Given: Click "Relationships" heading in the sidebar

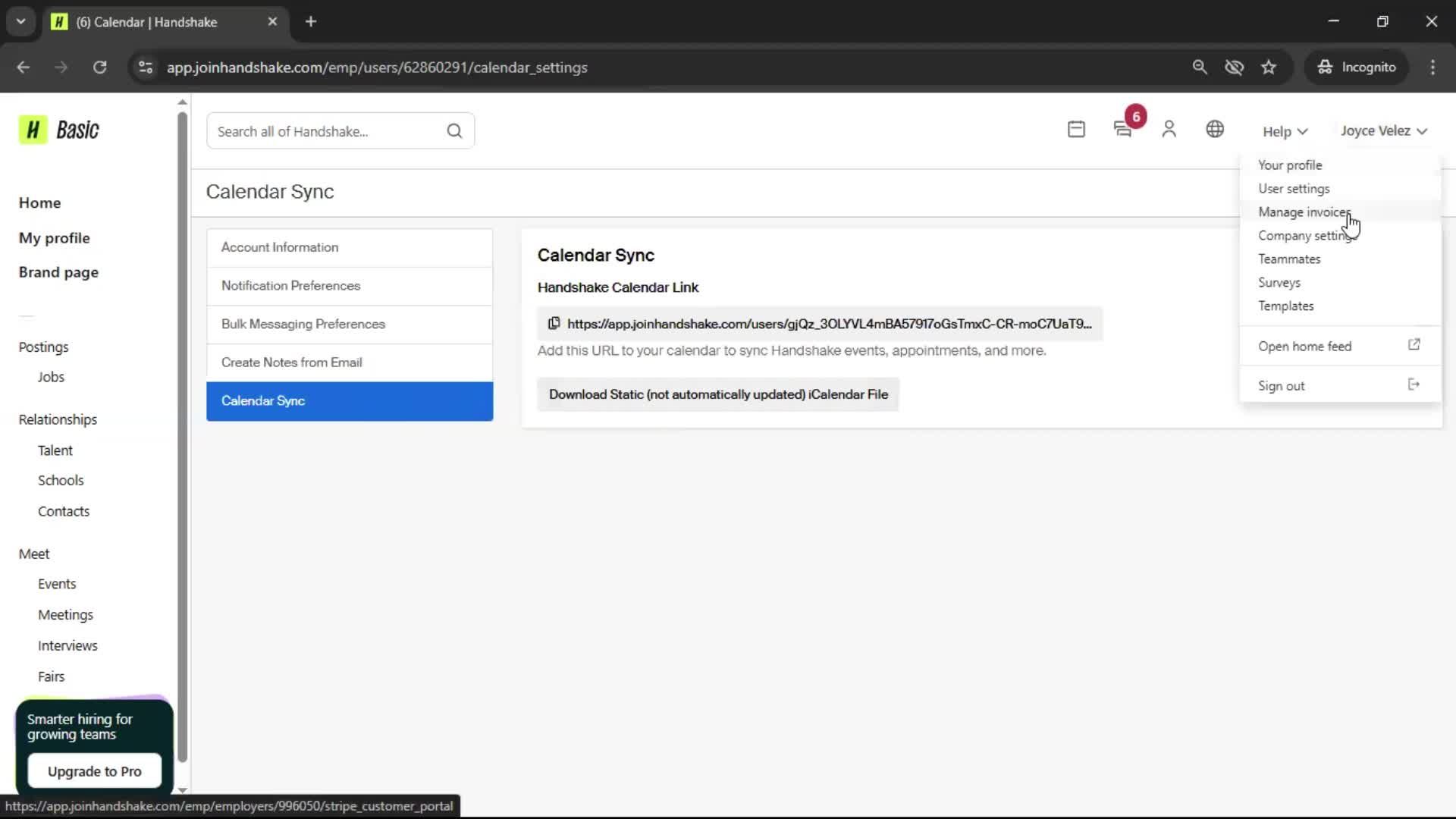Looking at the screenshot, I should coord(58,420).
